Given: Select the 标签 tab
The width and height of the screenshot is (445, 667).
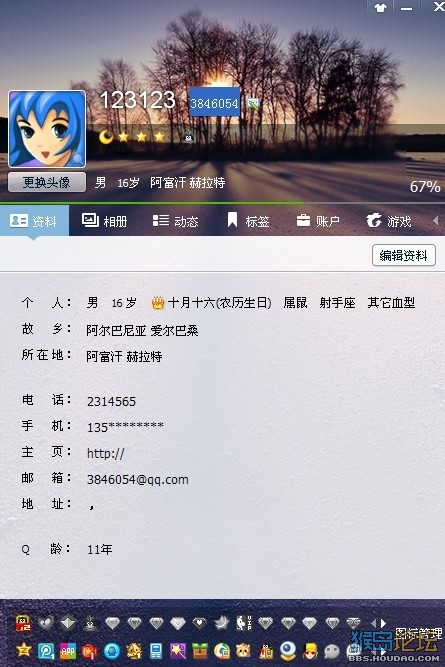Looking at the screenshot, I should (x=248, y=220).
